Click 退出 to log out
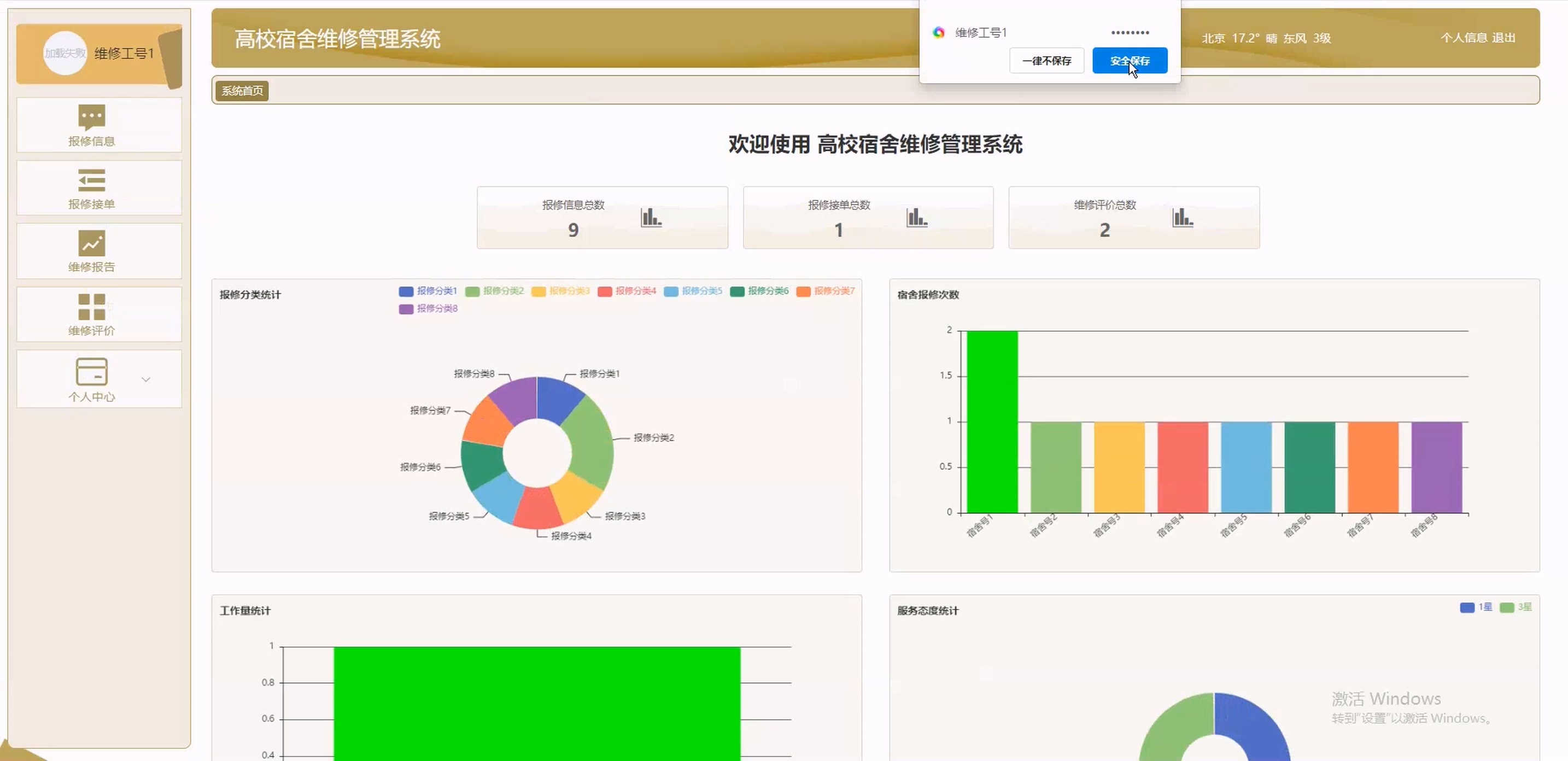 pos(1503,38)
